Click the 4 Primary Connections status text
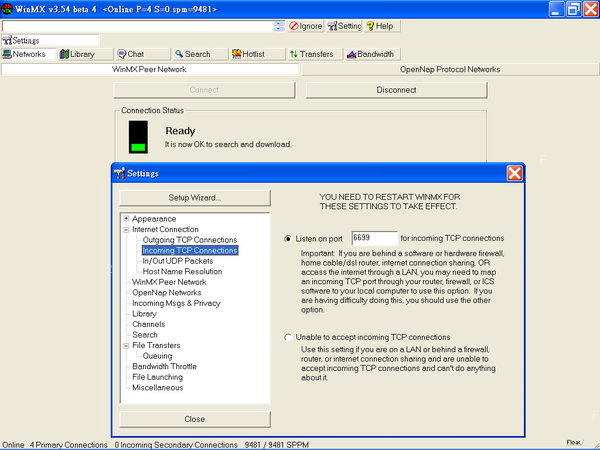 tap(68, 445)
